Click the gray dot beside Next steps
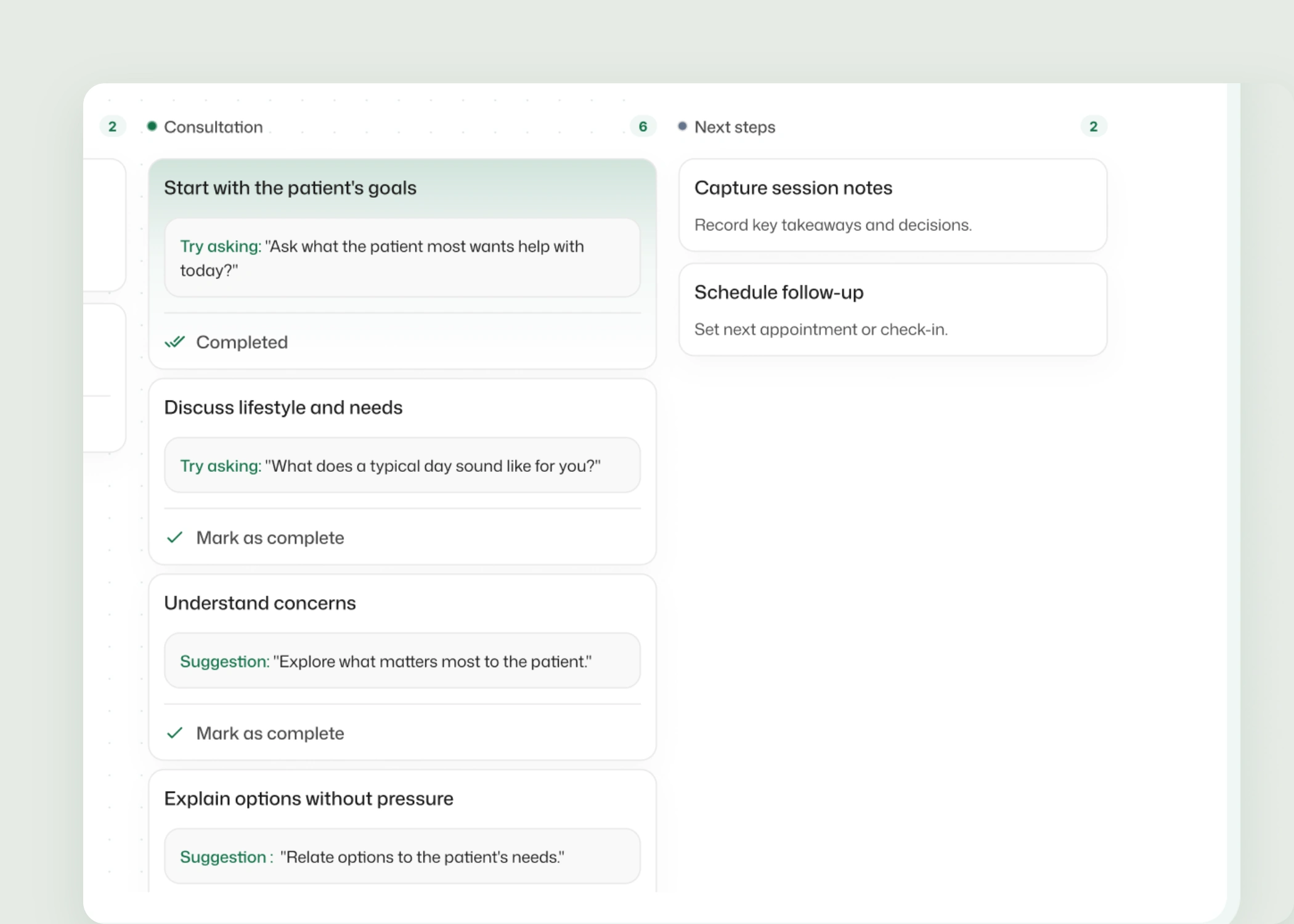1294x924 pixels. click(682, 126)
